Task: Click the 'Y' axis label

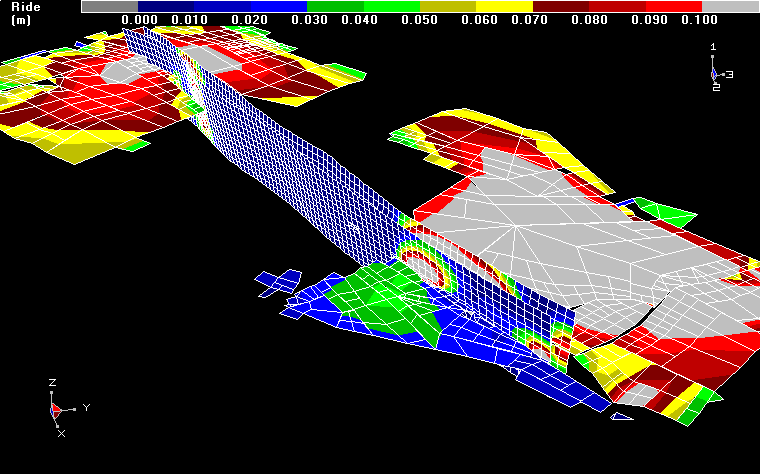Action: tap(86, 408)
